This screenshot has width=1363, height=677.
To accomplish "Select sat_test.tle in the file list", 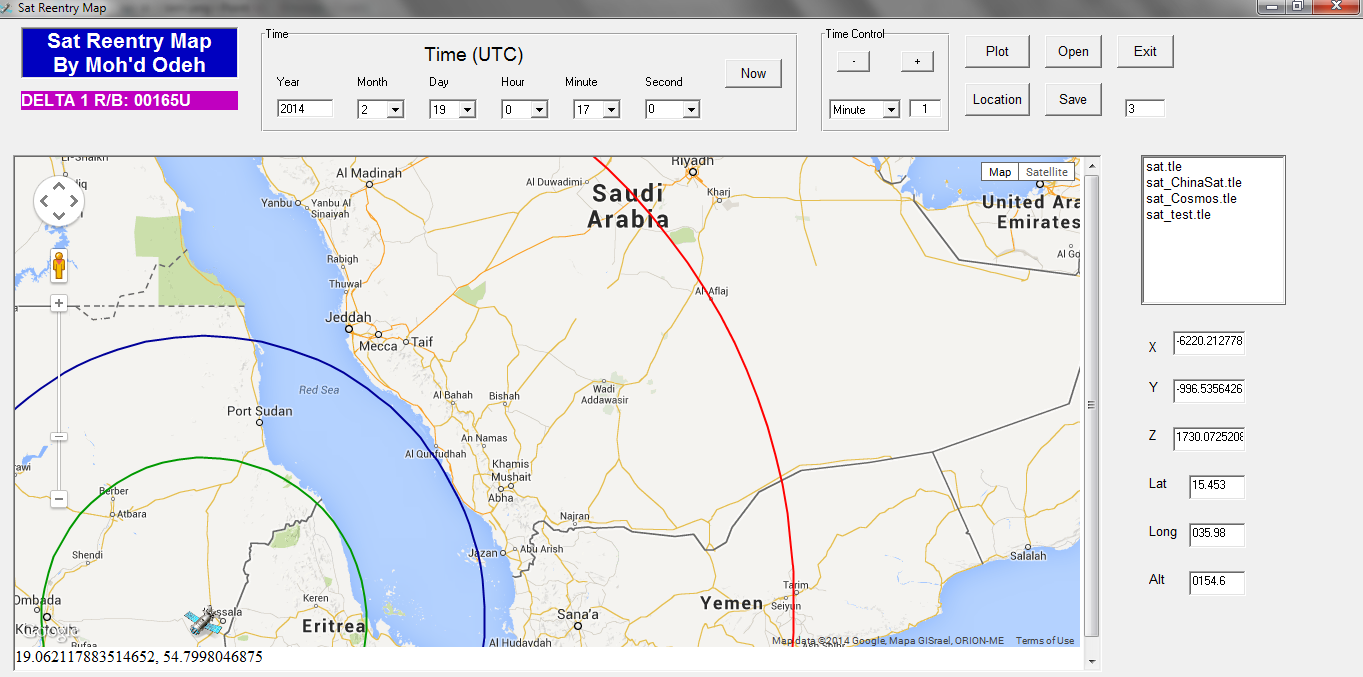I will [x=1178, y=214].
